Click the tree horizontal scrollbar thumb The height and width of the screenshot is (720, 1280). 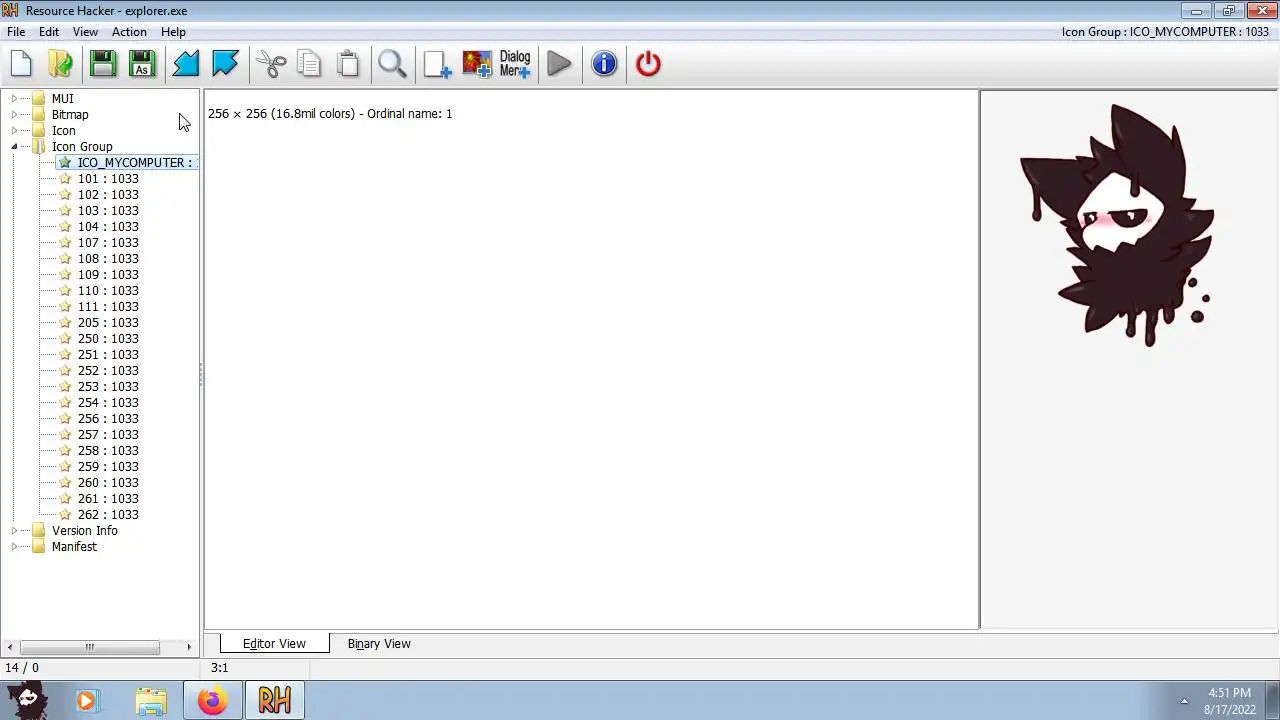pyautogui.click(x=89, y=647)
